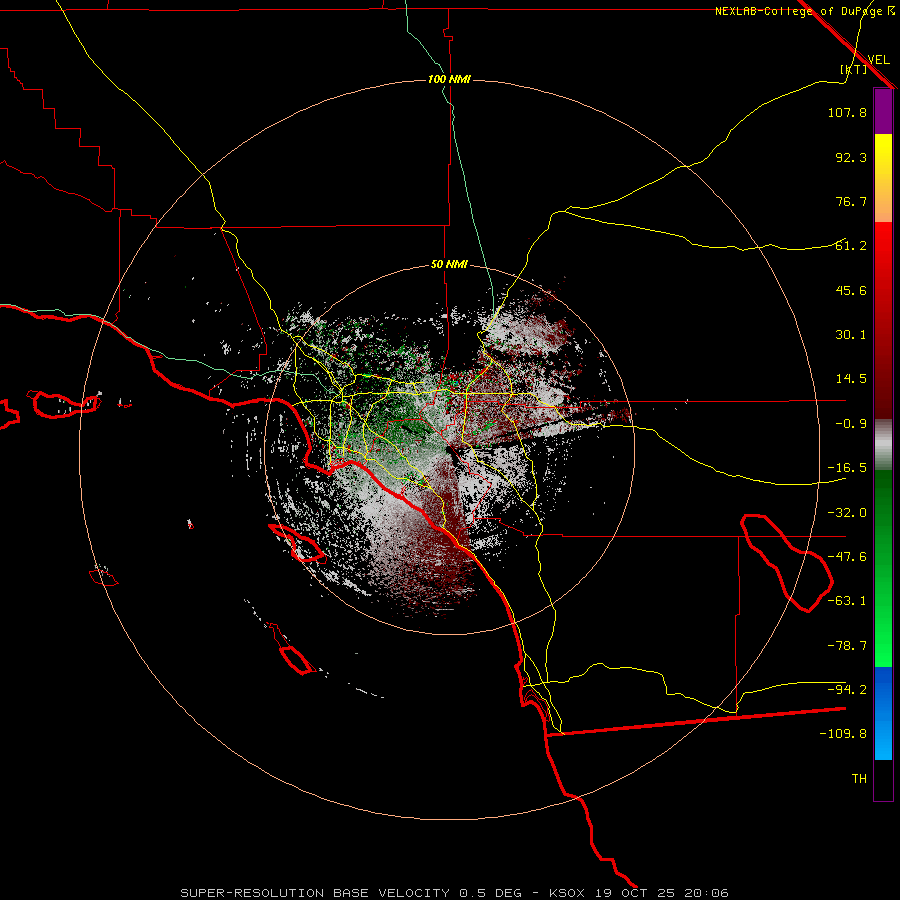Click the yellow-orange band of the color scale
The width and height of the screenshot is (900, 900).
point(883,178)
